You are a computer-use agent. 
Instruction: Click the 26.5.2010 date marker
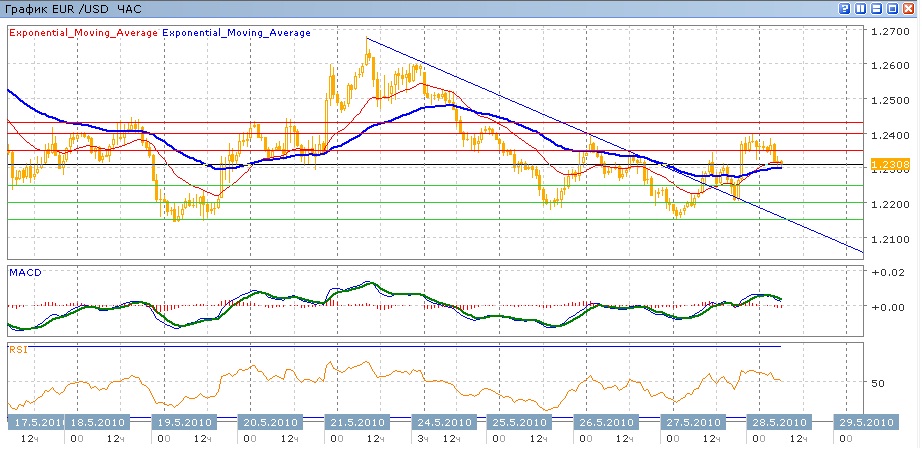coord(604,421)
